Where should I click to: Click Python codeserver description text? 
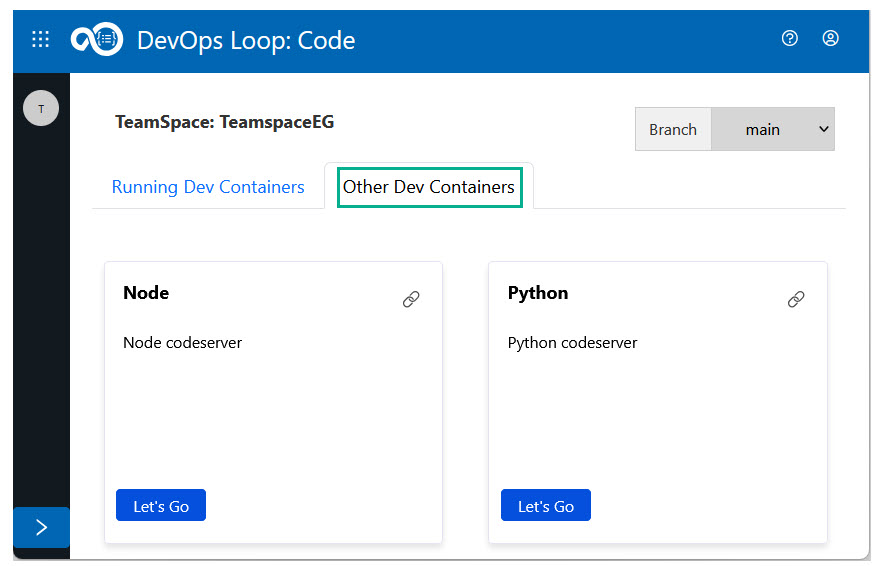click(572, 343)
